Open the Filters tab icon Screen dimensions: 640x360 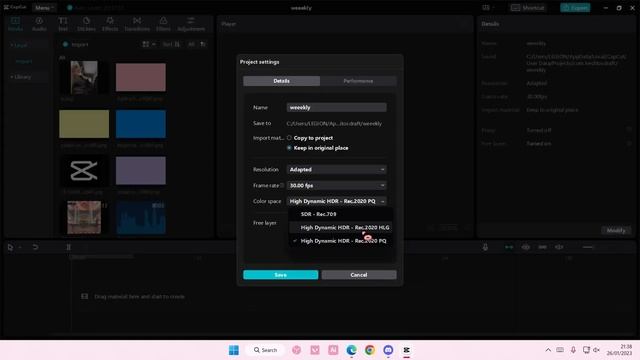pyautogui.click(x=163, y=24)
